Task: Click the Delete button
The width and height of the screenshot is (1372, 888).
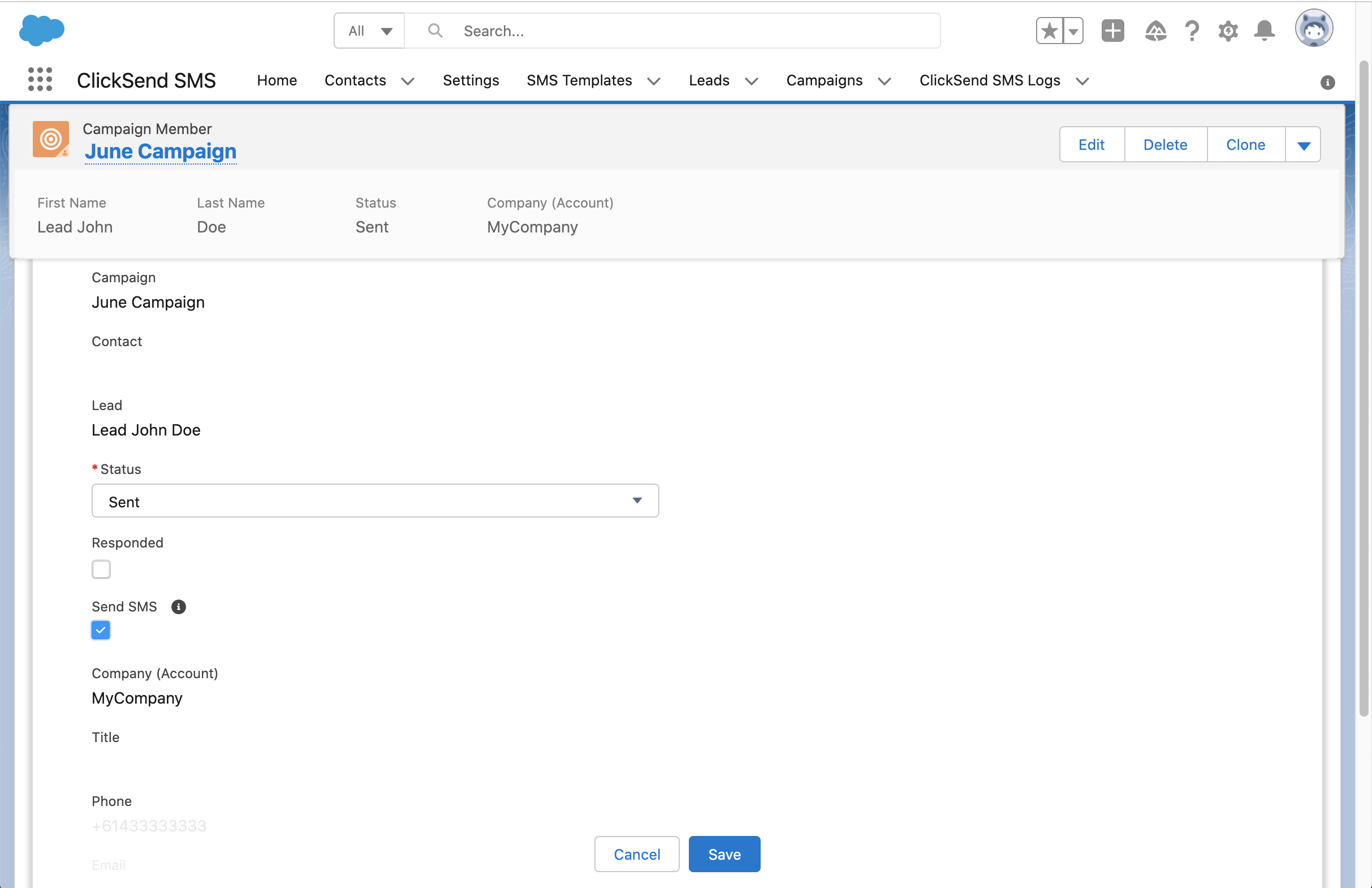Action: pyautogui.click(x=1165, y=145)
